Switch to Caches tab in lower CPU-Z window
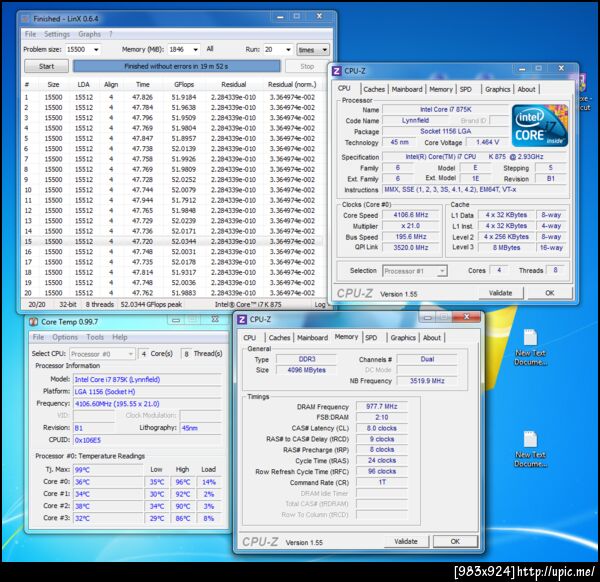The height and width of the screenshot is (582, 600). (x=279, y=337)
